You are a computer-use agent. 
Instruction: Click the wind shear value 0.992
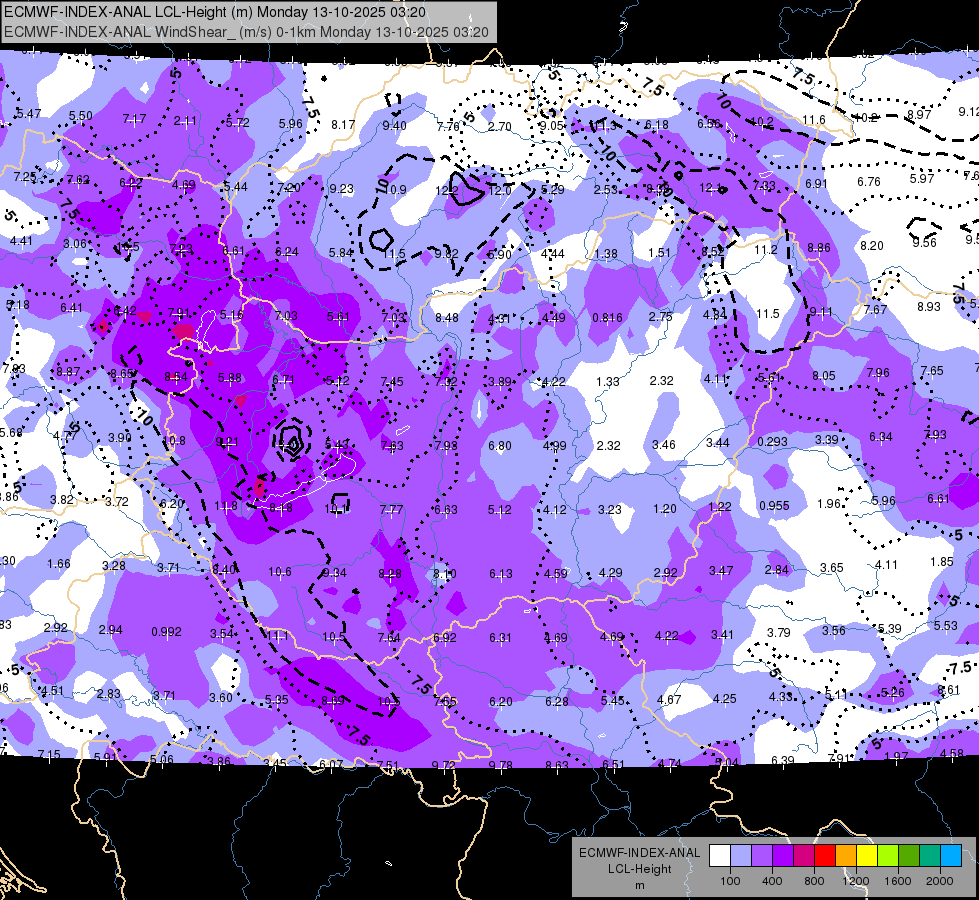(x=167, y=631)
